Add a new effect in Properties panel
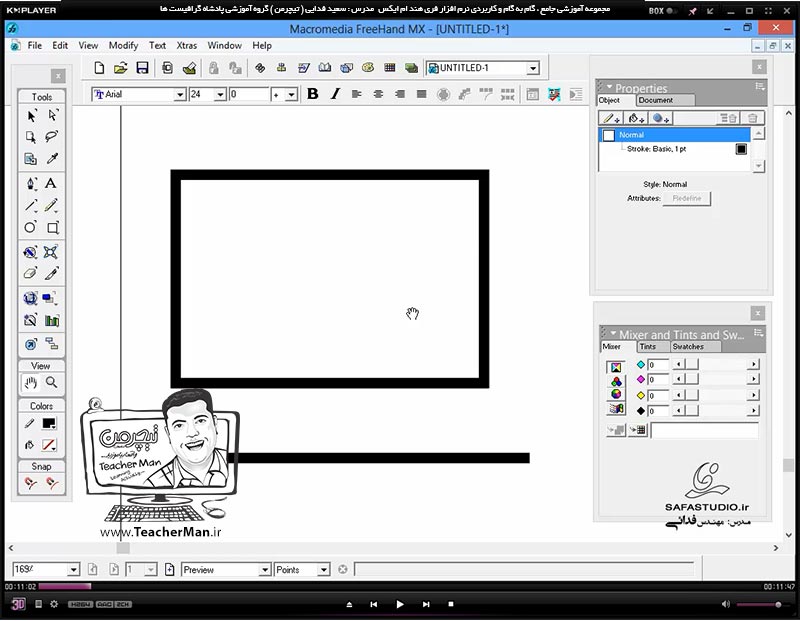 [x=661, y=118]
